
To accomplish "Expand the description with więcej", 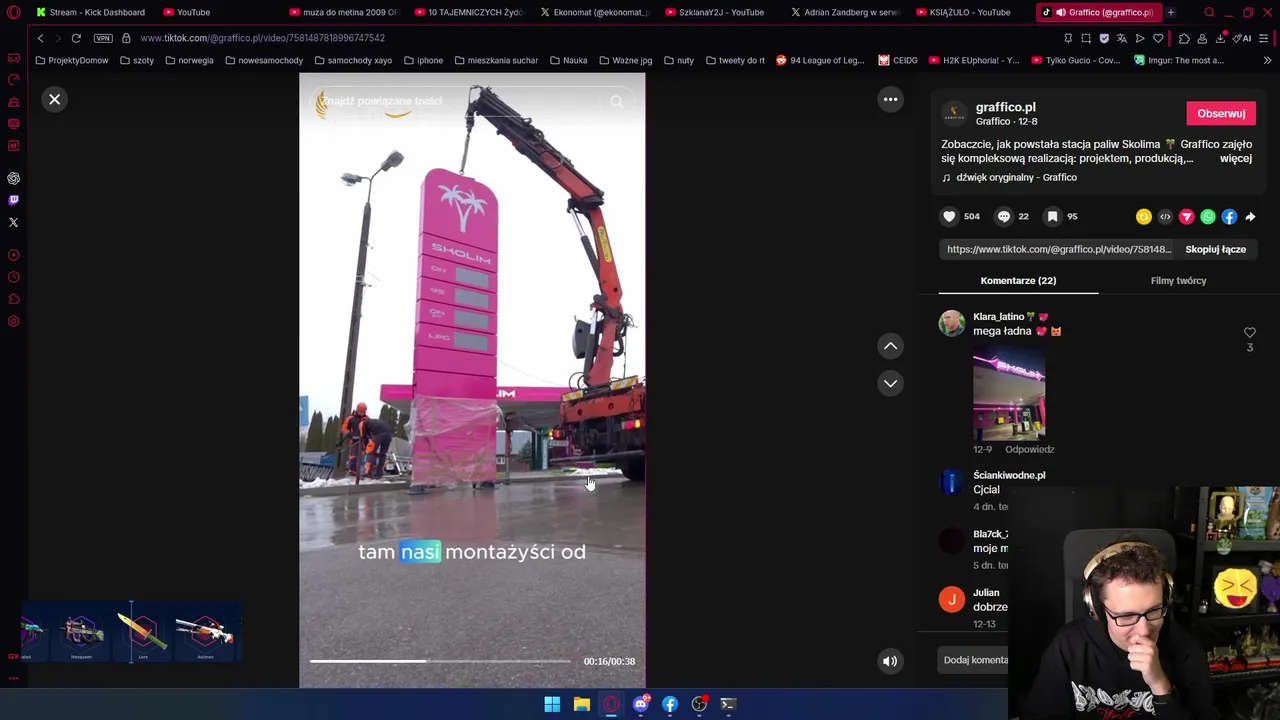I will click(x=1236, y=158).
